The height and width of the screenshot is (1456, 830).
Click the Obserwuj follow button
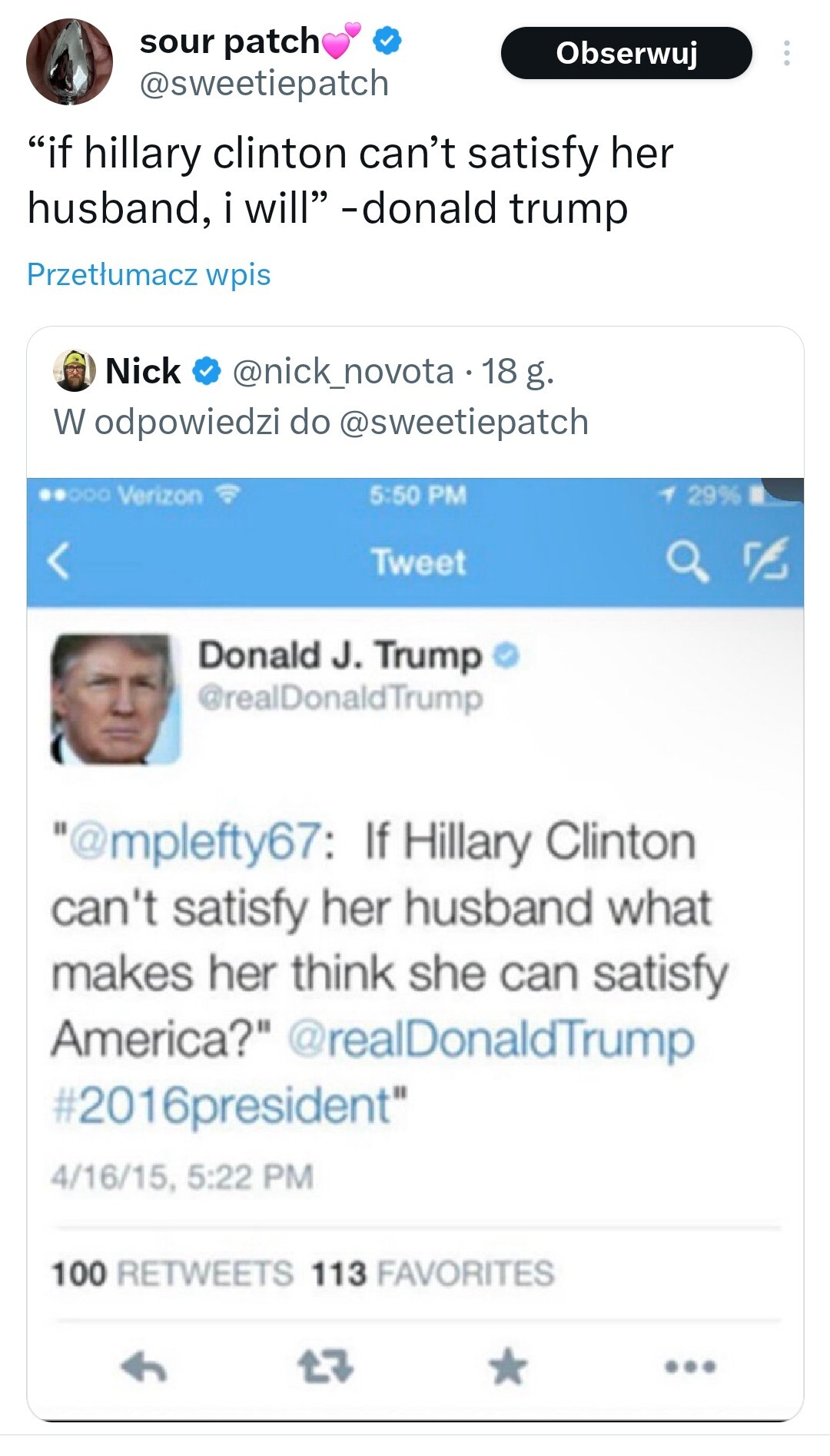click(x=626, y=53)
